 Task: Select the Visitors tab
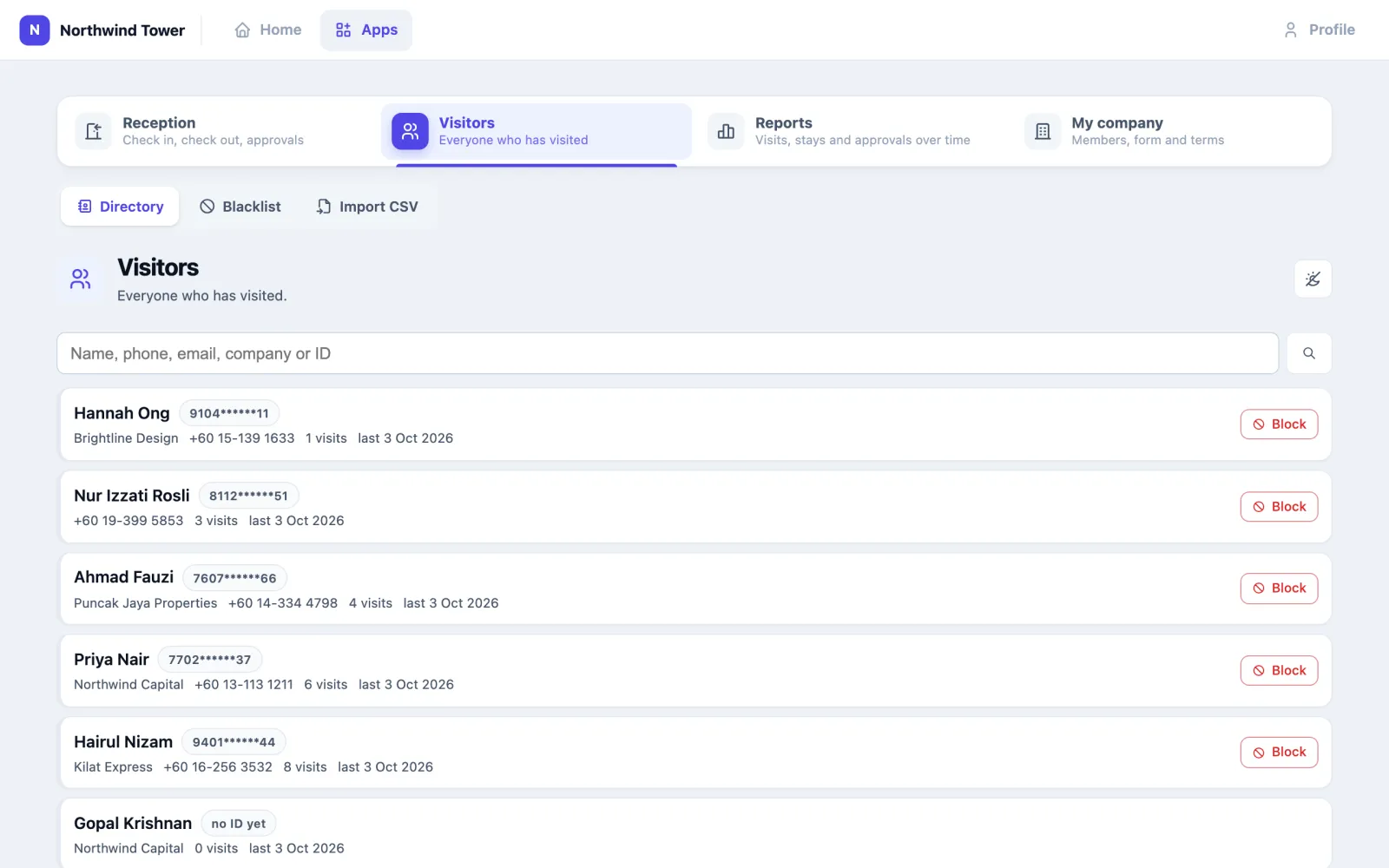[537, 131]
